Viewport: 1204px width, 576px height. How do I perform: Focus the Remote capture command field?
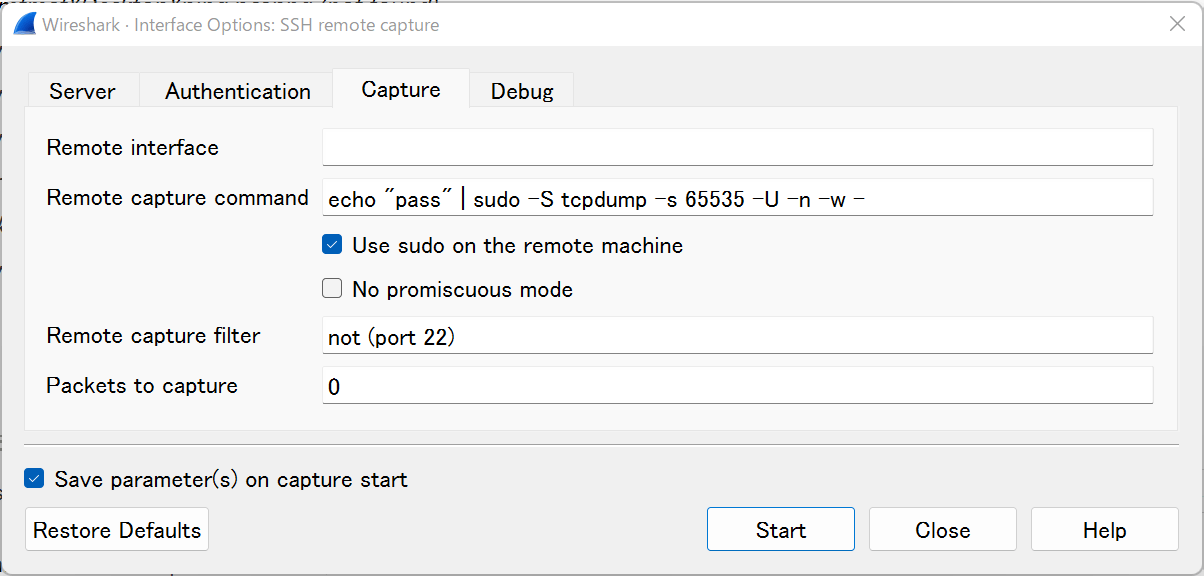tap(737, 198)
